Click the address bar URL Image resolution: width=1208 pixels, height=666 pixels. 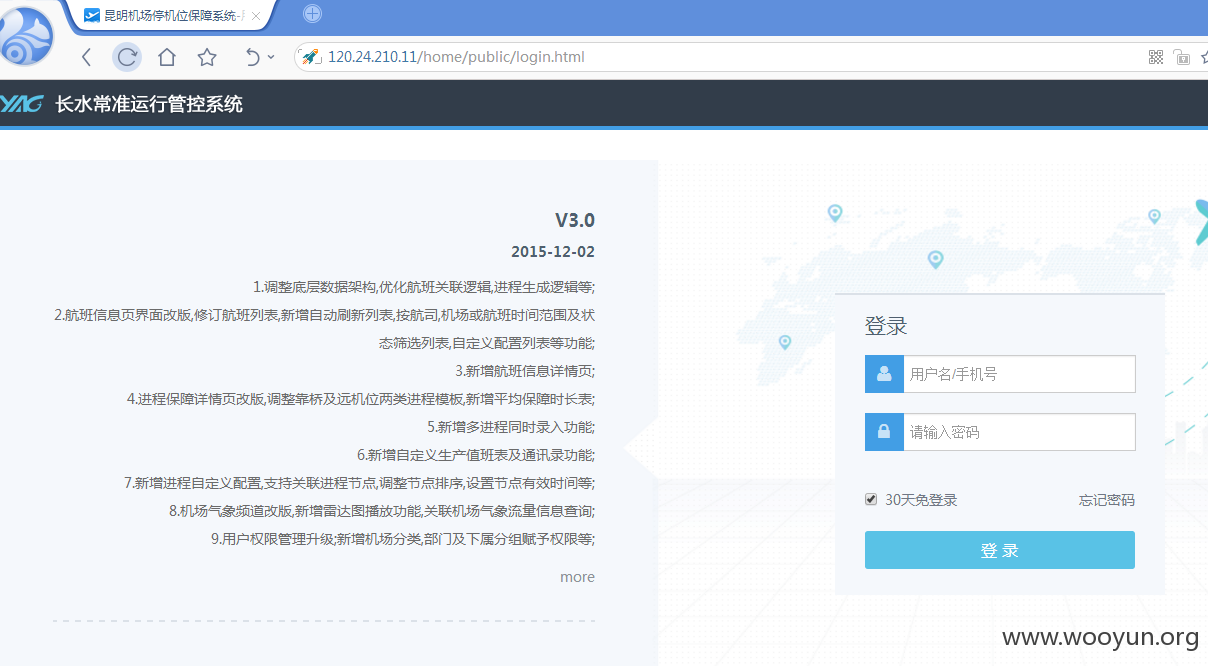coord(456,57)
